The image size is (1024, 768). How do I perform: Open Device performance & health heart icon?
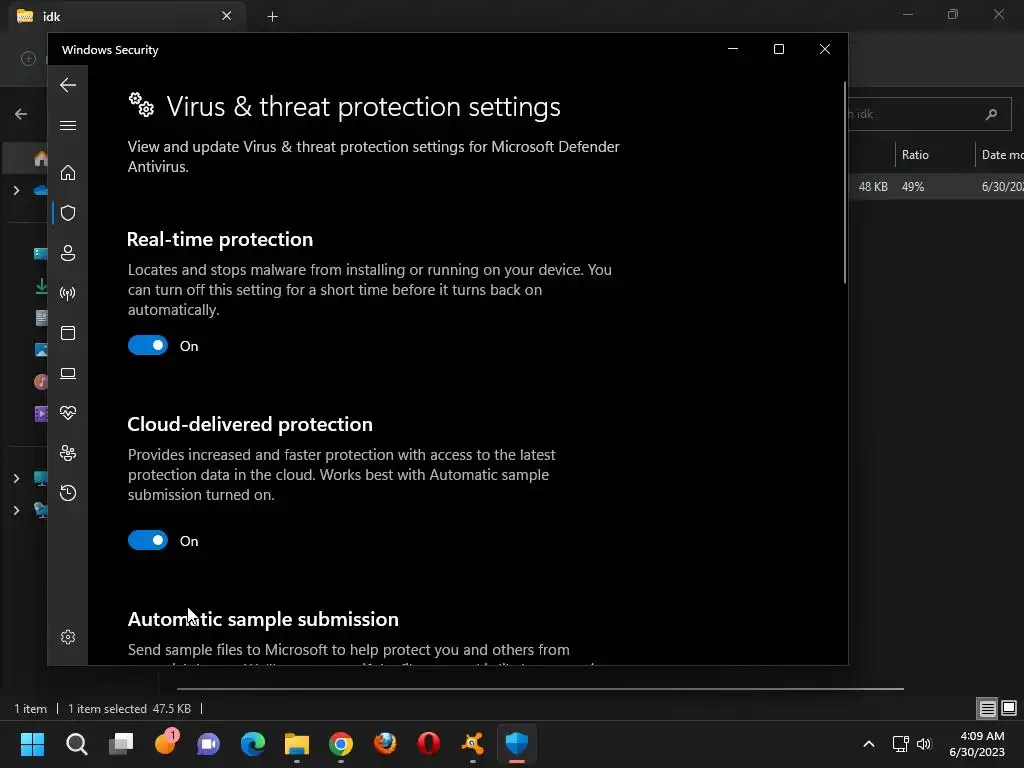[68, 413]
